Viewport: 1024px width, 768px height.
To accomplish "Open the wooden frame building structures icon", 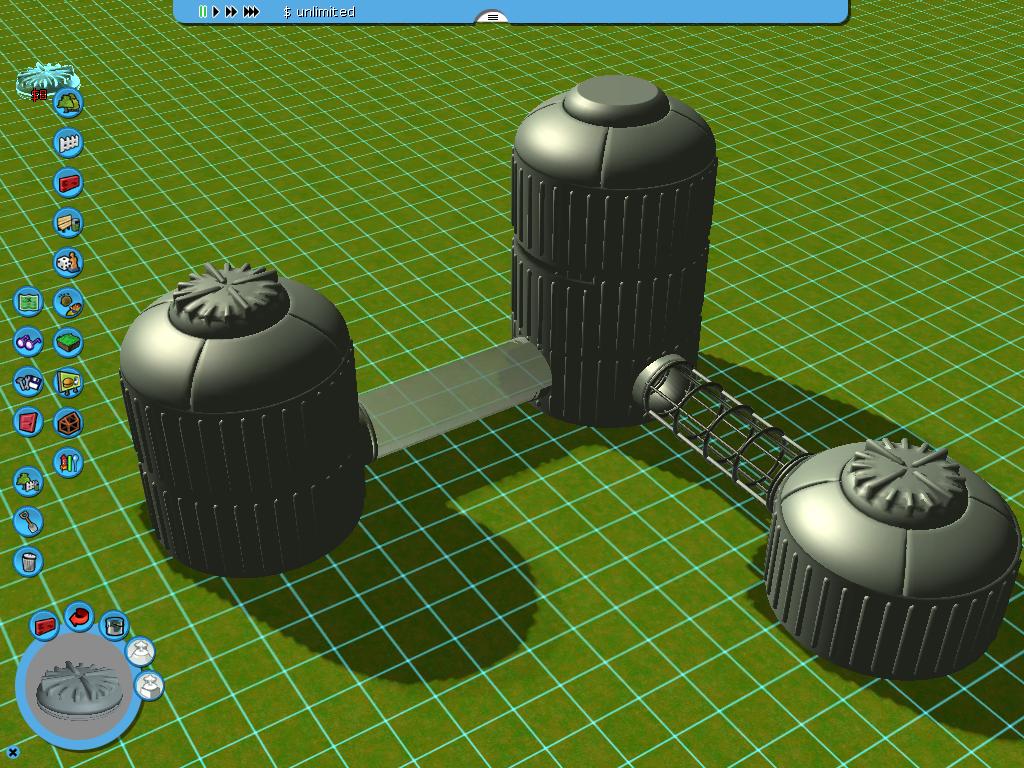I will coord(68,423).
